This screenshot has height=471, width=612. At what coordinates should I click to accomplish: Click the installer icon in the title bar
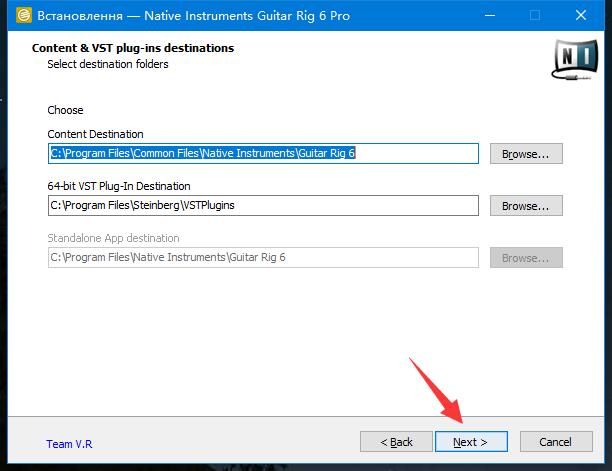[x=24, y=16]
